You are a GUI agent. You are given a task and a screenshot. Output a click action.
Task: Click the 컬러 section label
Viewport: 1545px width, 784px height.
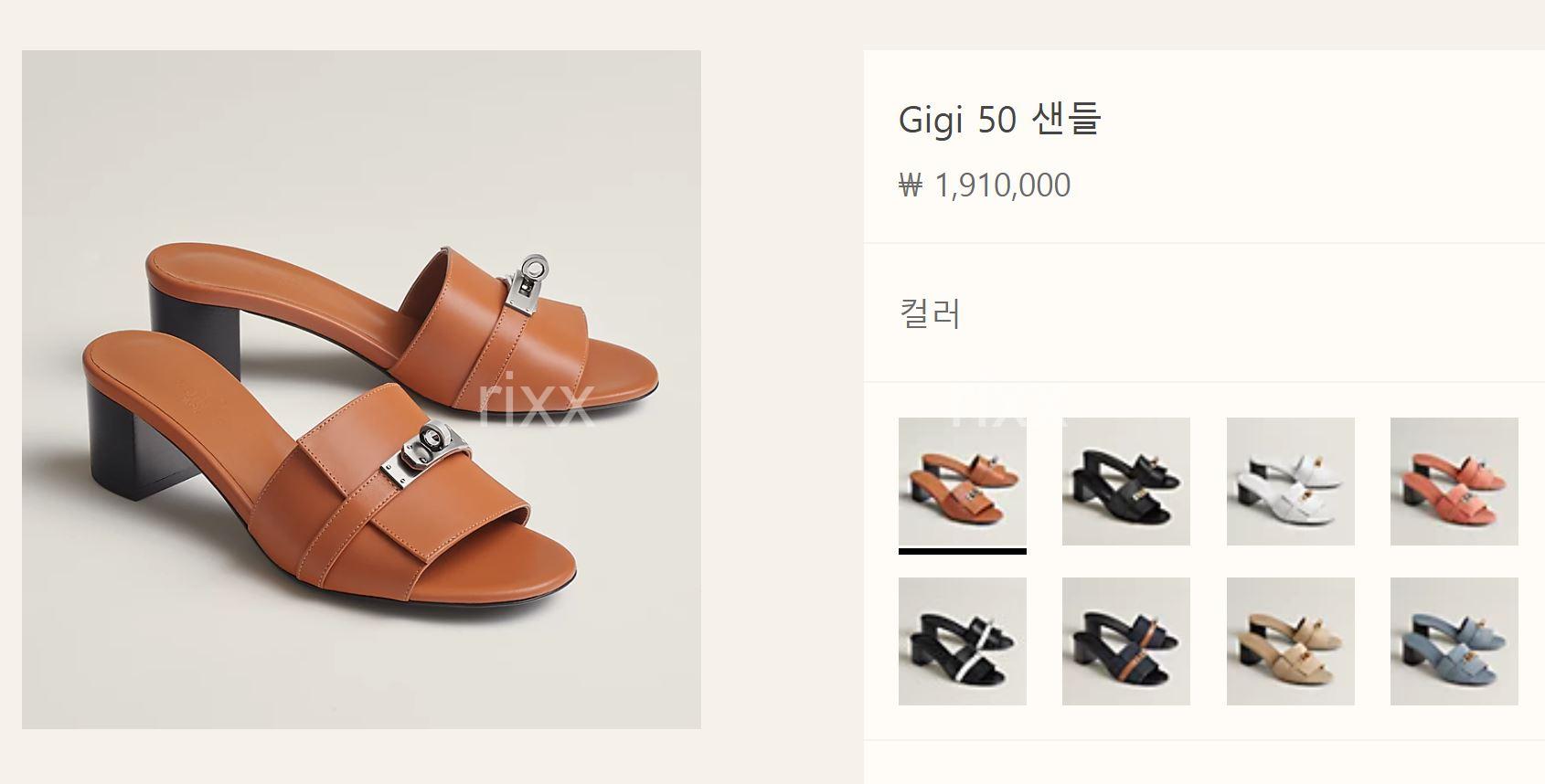pos(930,313)
